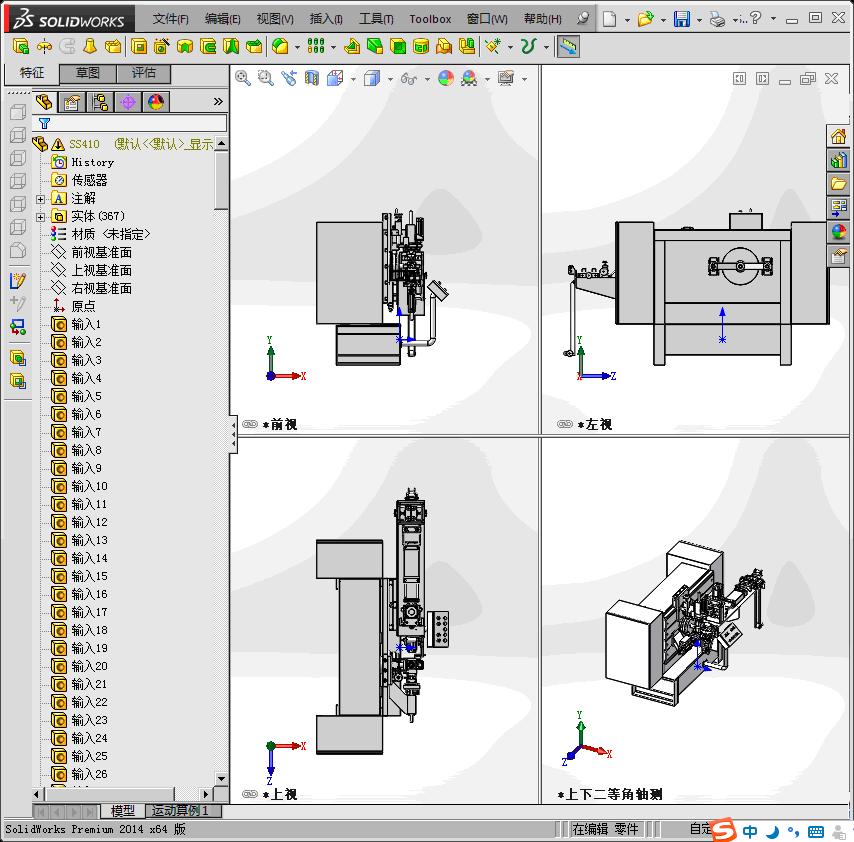Switch to the 草图 tab
854x842 pixels.
(x=88, y=73)
